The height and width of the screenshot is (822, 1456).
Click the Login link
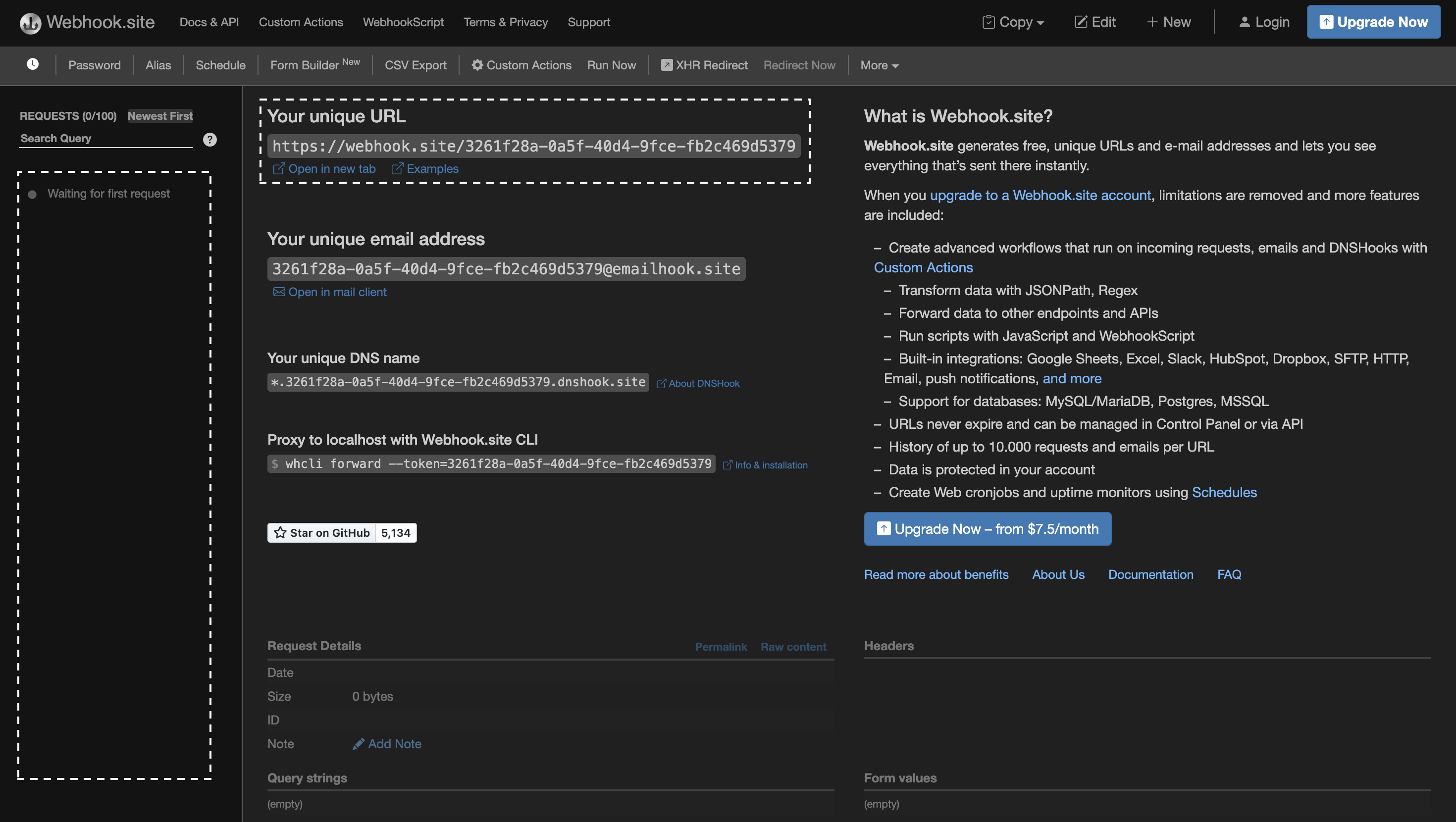pos(1264,22)
